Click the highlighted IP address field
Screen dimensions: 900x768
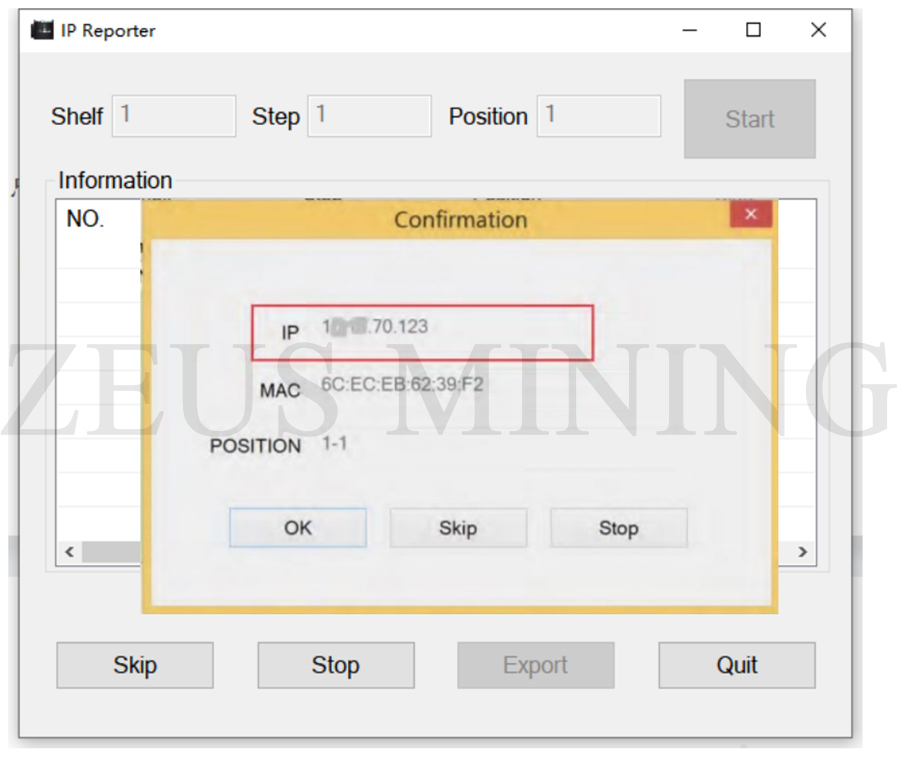(422, 331)
